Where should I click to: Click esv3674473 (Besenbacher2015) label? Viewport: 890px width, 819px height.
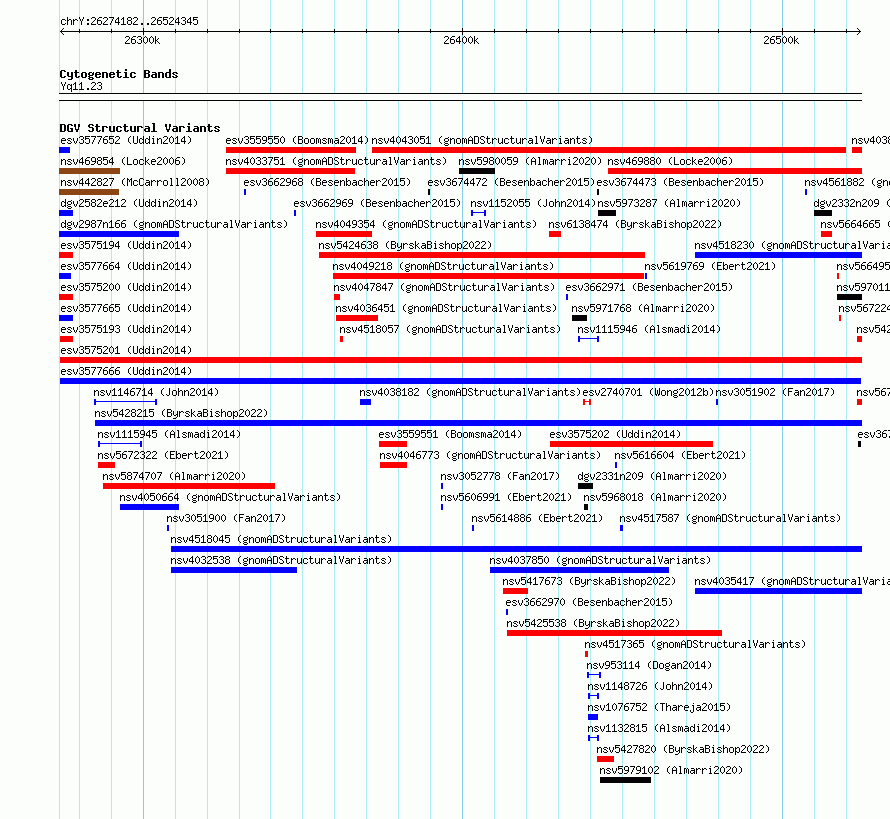pos(680,182)
